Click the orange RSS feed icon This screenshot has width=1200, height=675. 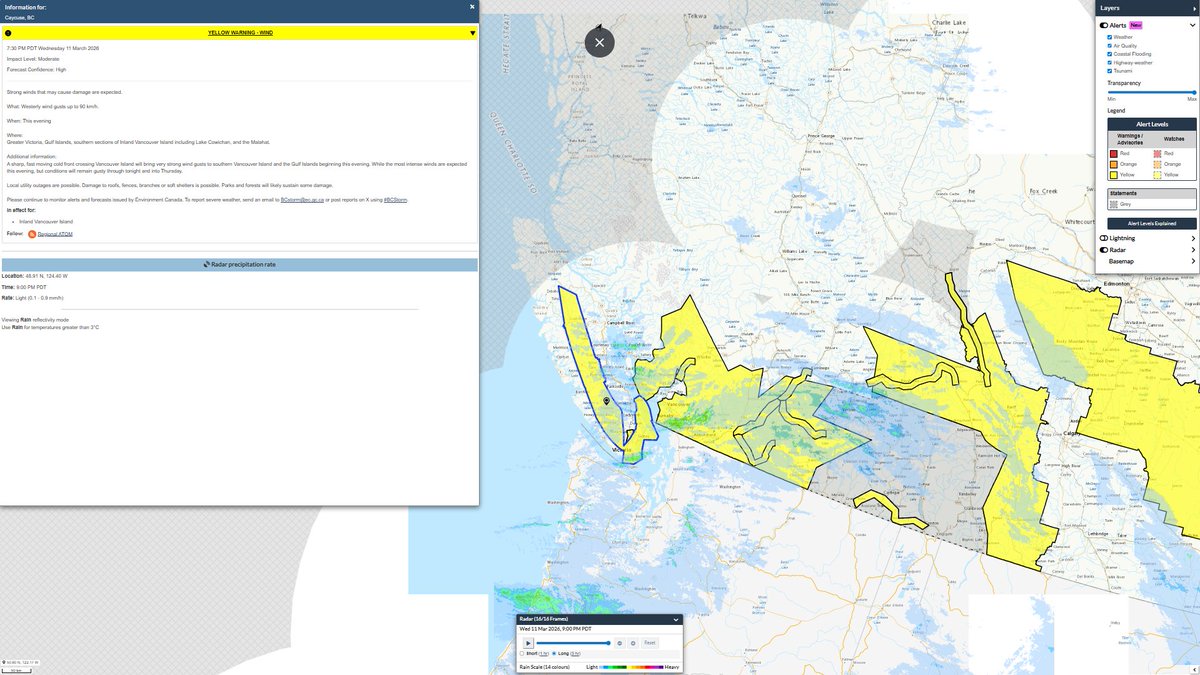click(x=32, y=233)
